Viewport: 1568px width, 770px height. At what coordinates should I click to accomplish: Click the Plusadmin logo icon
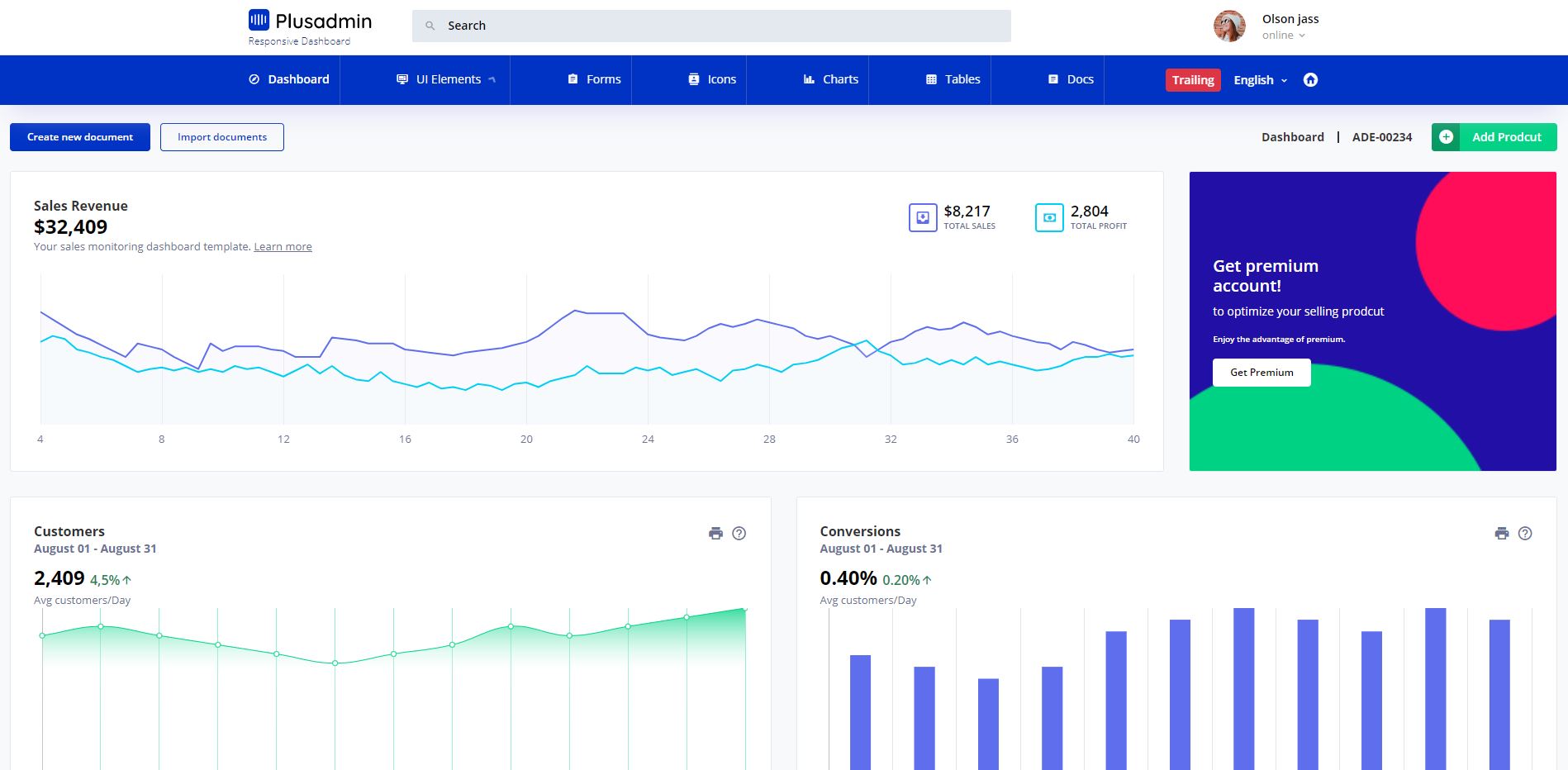pyautogui.click(x=259, y=20)
